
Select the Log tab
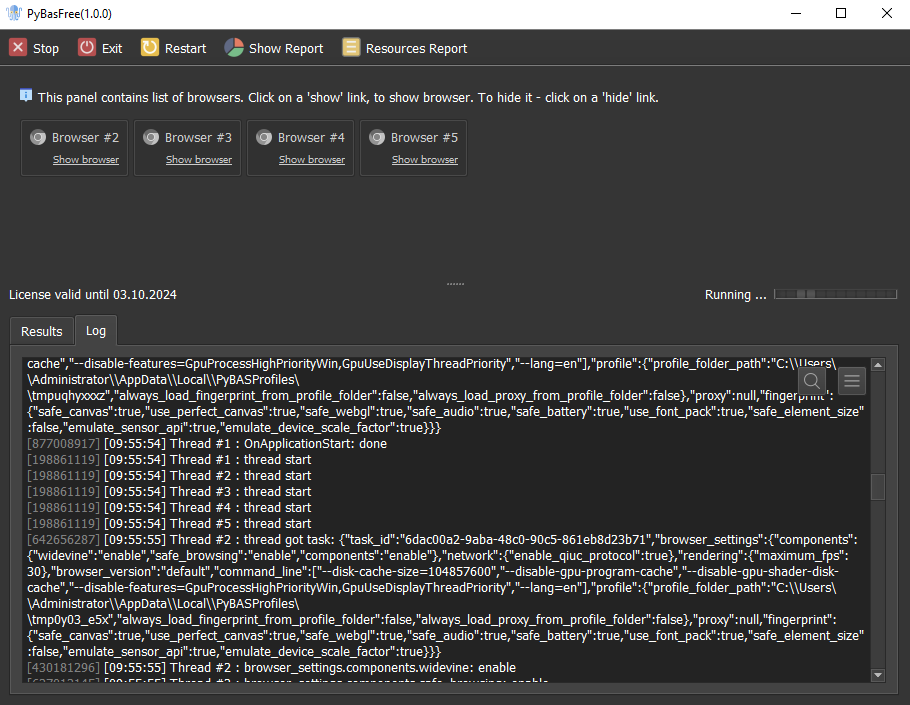96,331
